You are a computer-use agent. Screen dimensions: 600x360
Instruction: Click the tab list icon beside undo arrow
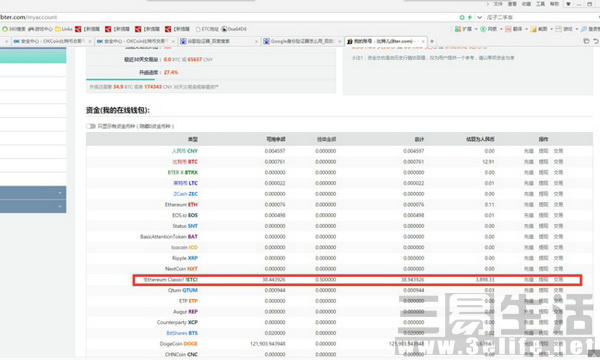point(586,41)
